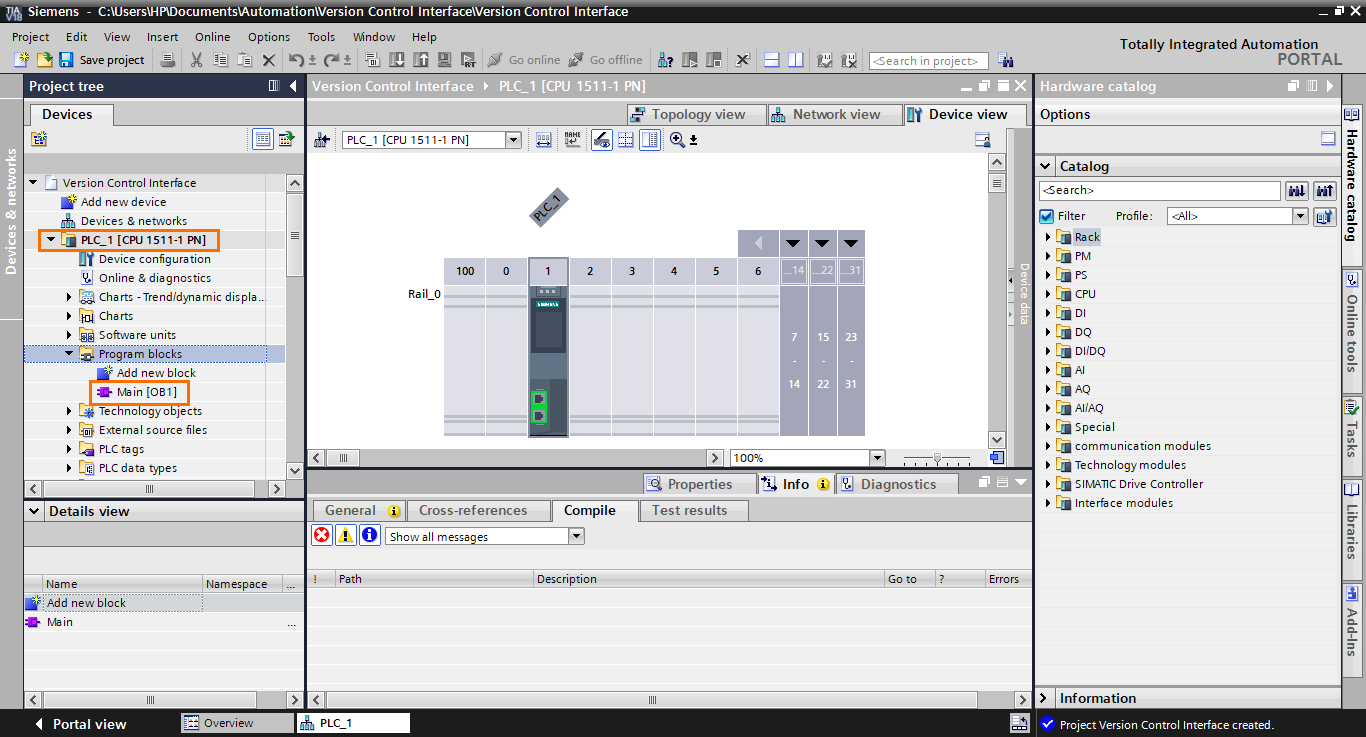Open the Profile <All> dropdown
Viewport: 1366px width, 737px height.
click(x=1300, y=215)
